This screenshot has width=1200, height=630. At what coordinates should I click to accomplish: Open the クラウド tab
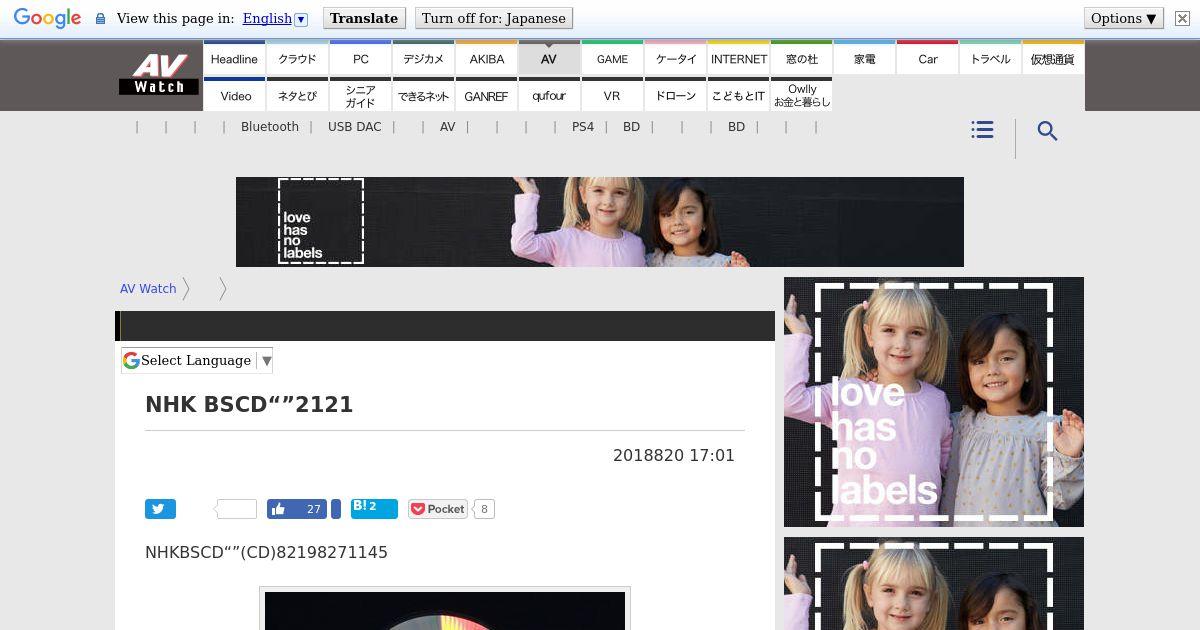tap(297, 58)
